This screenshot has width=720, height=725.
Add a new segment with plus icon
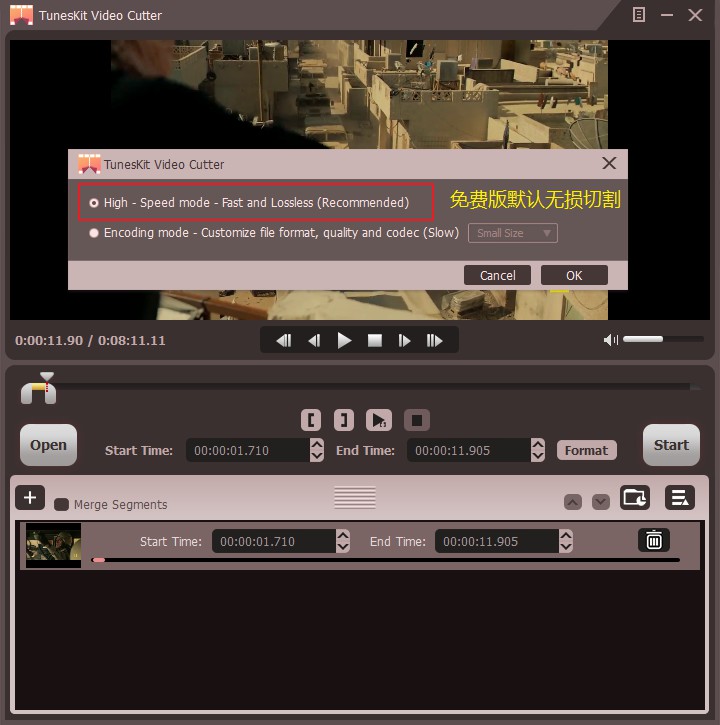(x=30, y=498)
